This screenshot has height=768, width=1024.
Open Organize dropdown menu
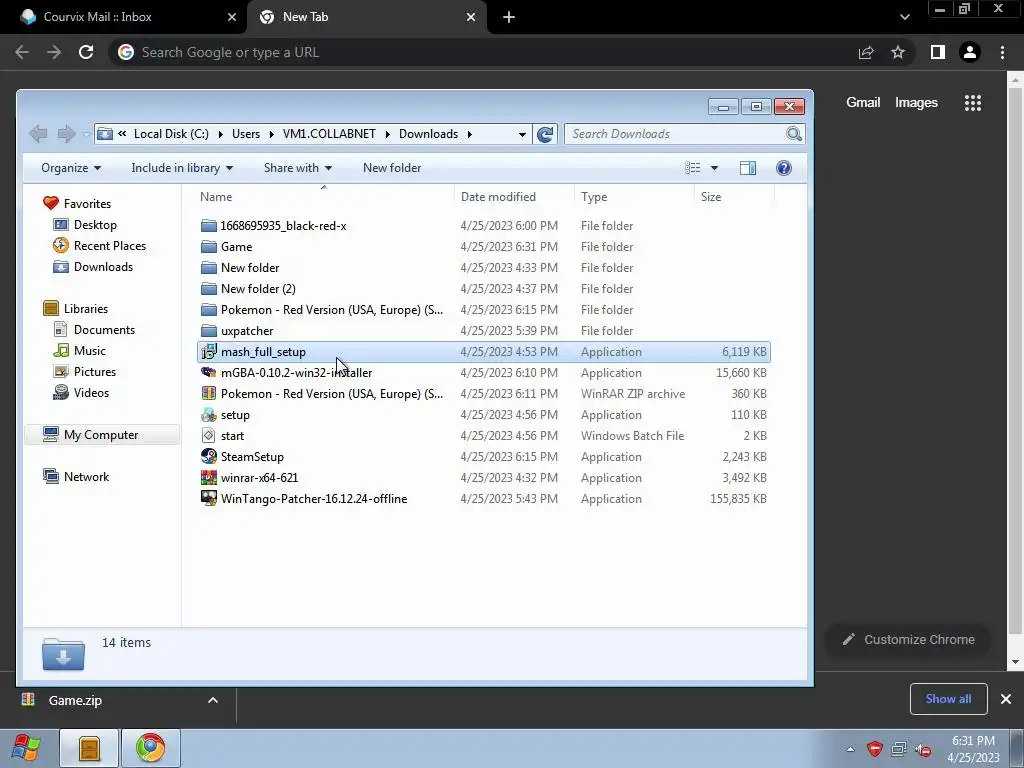click(71, 168)
